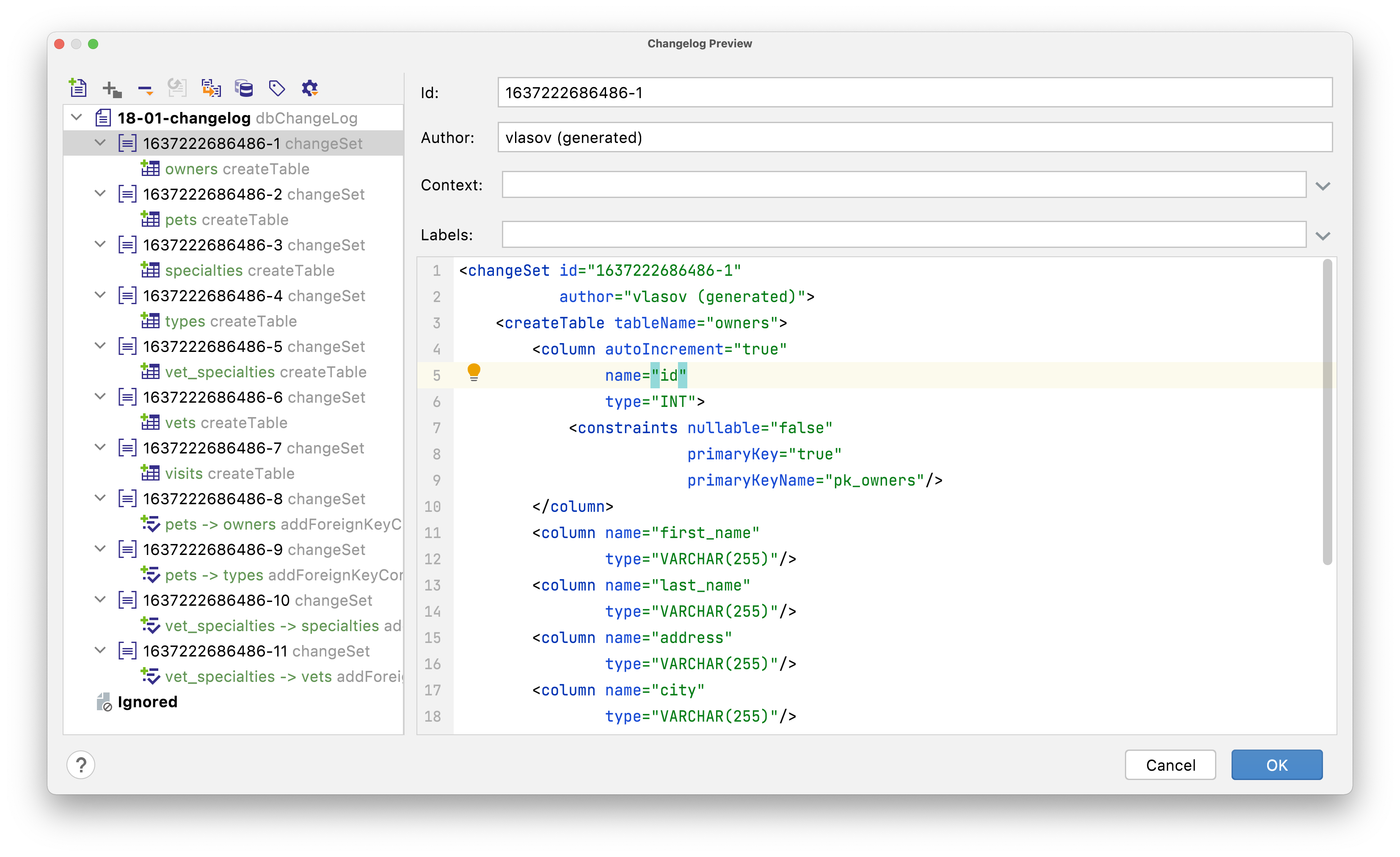The height and width of the screenshot is (857, 1400).
Task: Click the foreign key icon for pets -> owners
Action: pyautogui.click(x=151, y=524)
